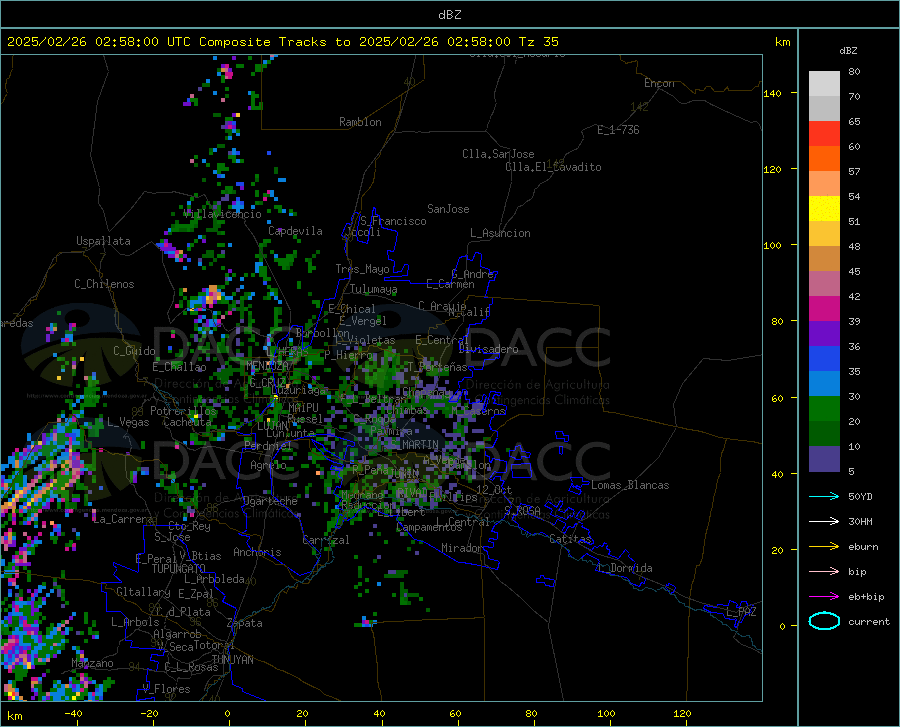Image resolution: width=900 pixels, height=727 pixels.
Task: Click the Encon label on map
Action: click(x=659, y=83)
